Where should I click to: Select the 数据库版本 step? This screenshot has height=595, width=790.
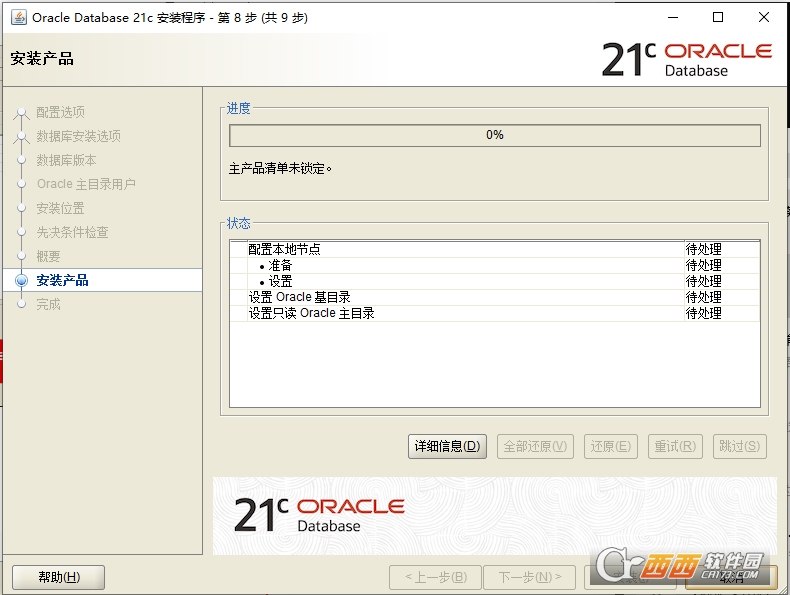click(x=66, y=160)
